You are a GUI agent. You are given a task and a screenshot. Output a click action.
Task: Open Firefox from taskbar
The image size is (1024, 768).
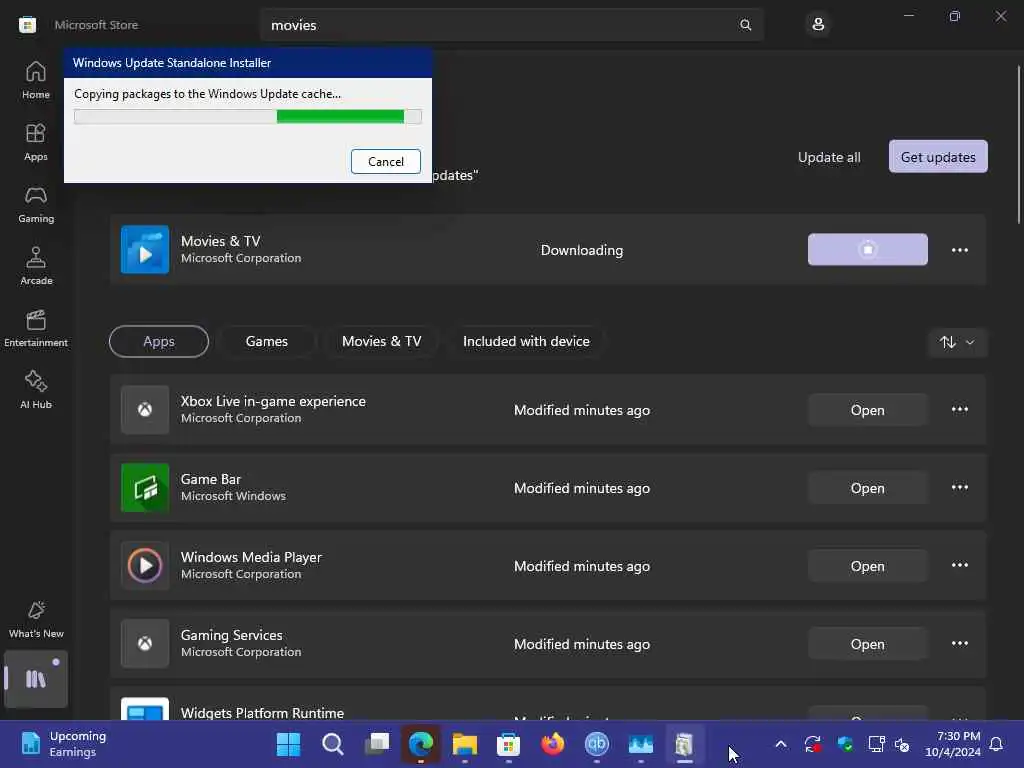tap(552, 744)
